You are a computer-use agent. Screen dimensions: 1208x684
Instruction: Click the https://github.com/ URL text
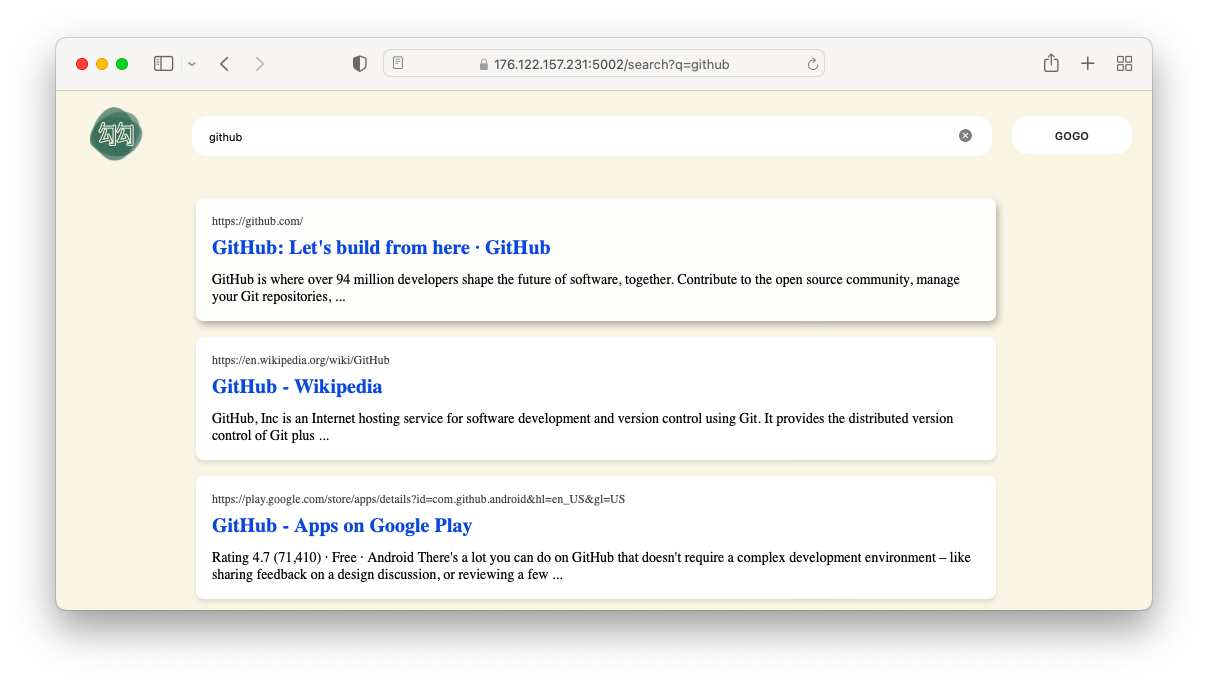click(257, 221)
